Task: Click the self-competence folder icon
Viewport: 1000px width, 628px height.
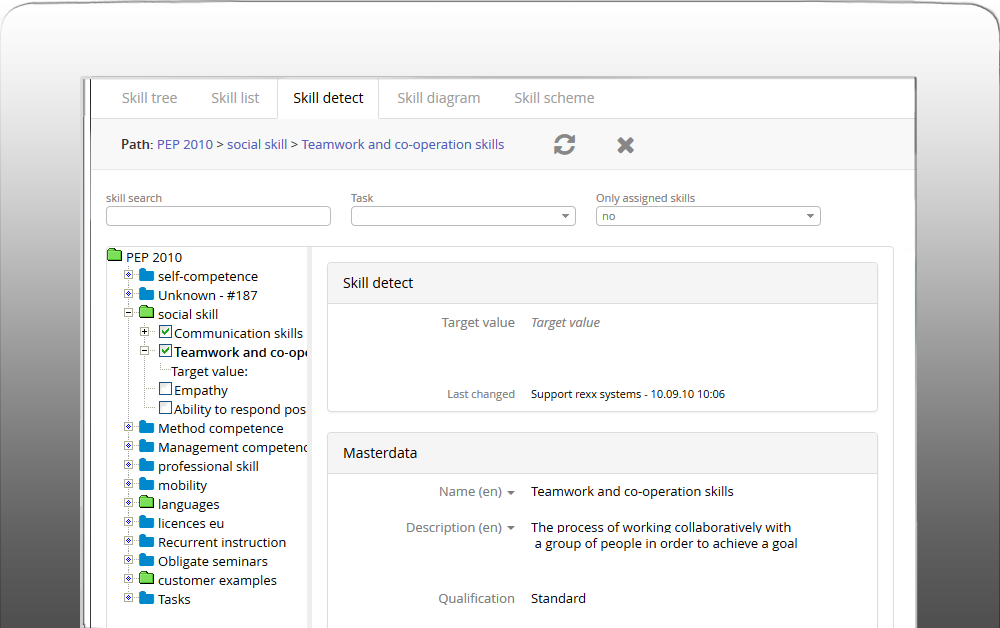Action: coord(147,275)
